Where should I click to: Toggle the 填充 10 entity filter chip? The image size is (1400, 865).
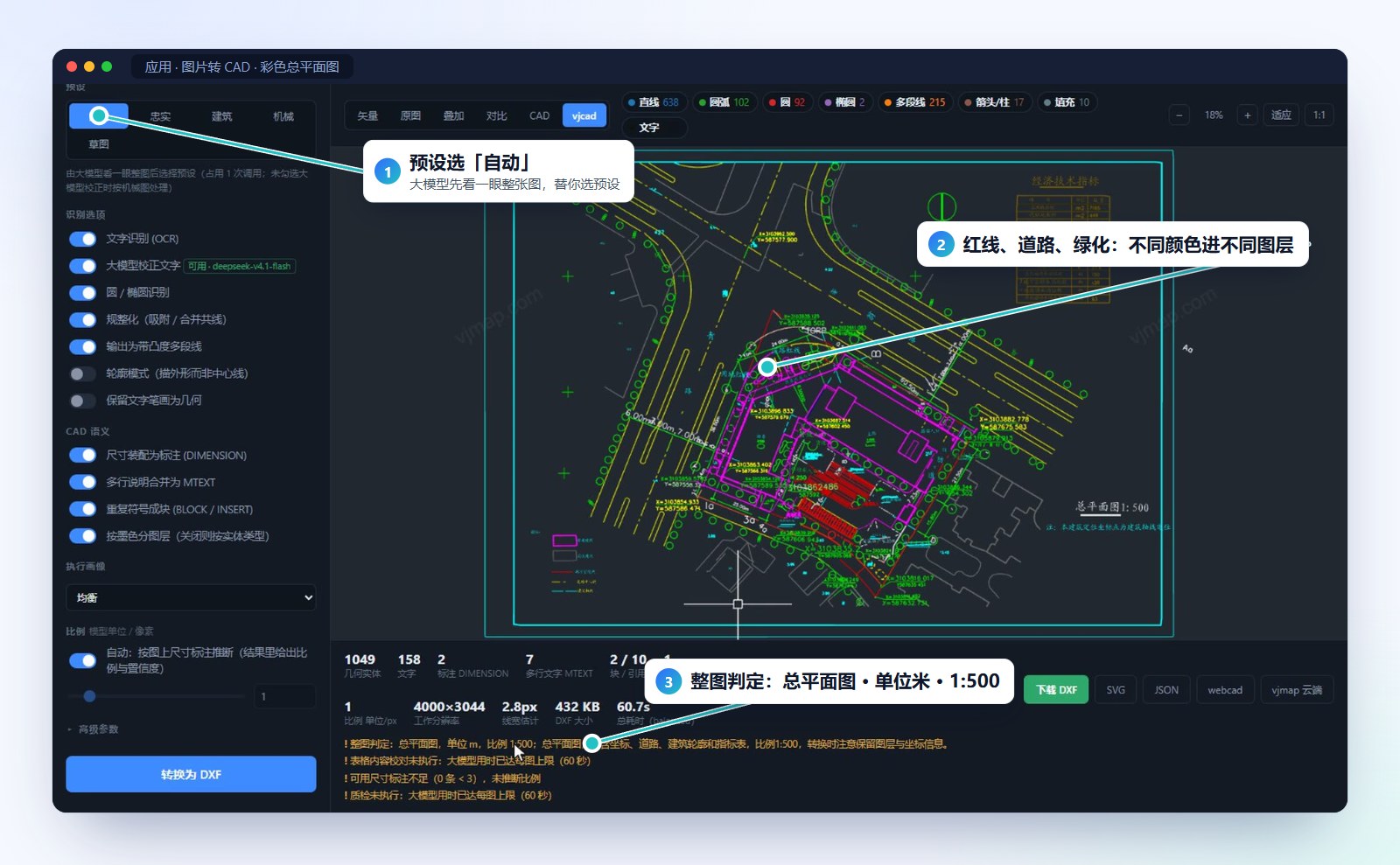pyautogui.click(x=1067, y=102)
